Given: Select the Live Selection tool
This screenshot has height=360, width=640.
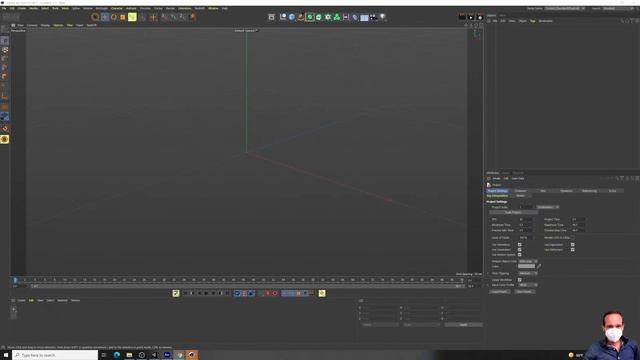Looking at the screenshot, I should [95, 17].
